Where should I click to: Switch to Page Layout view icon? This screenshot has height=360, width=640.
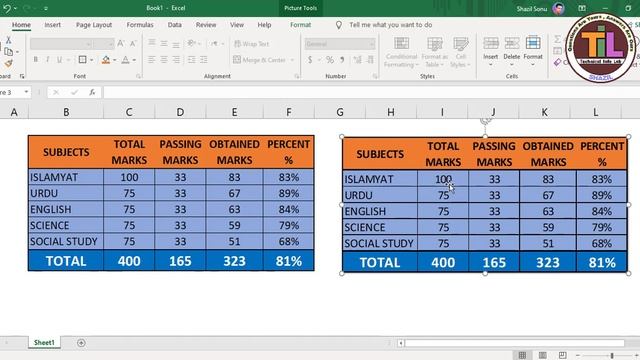point(542,355)
